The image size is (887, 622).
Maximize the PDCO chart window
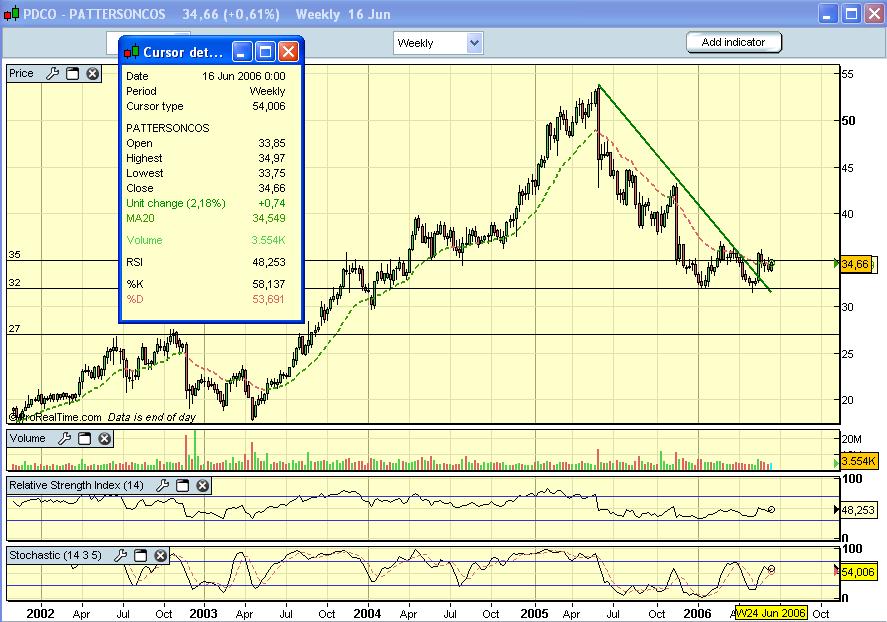click(851, 14)
